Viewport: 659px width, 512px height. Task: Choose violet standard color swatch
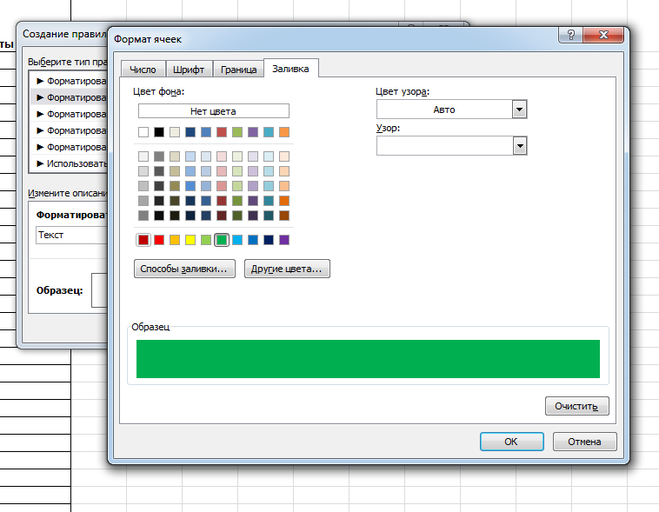284,240
